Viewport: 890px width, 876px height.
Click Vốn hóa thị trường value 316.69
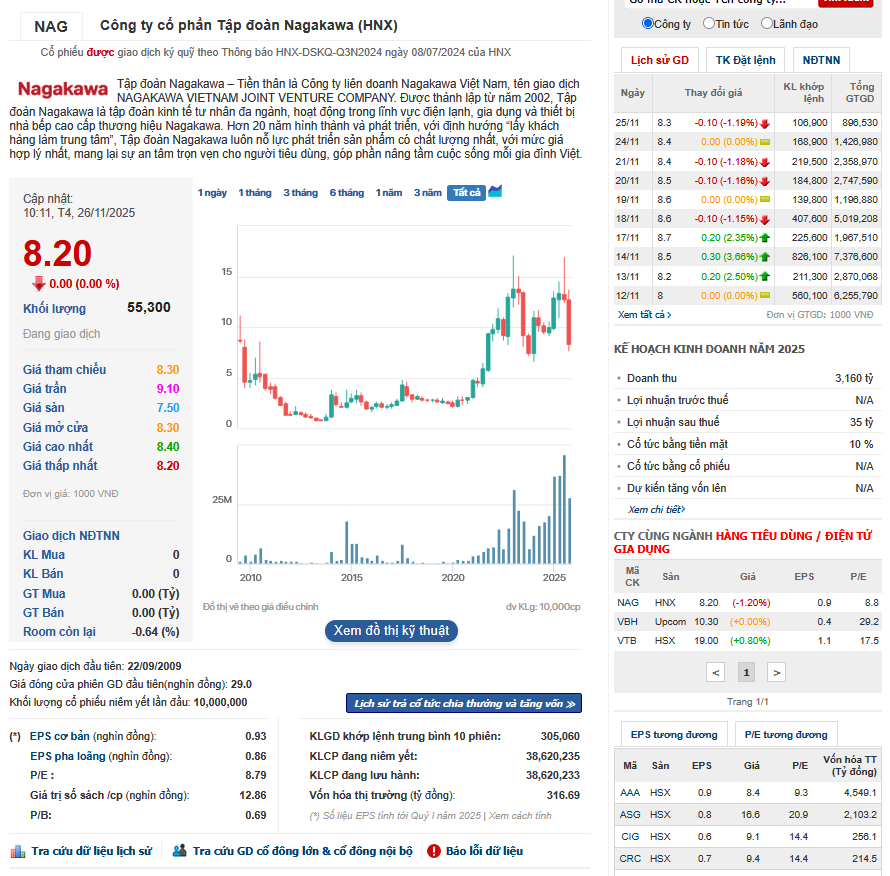[563, 795]
